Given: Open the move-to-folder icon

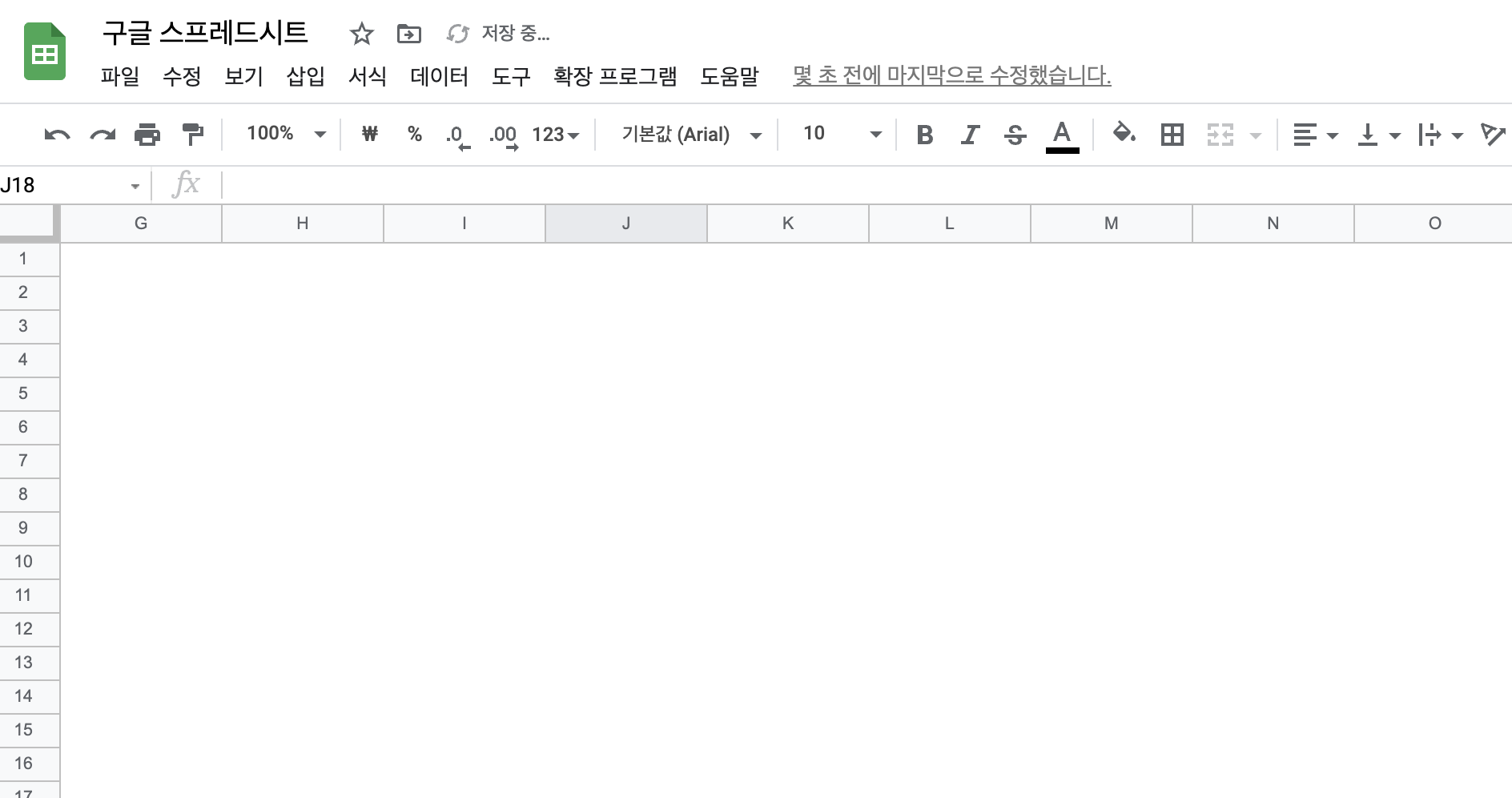Looking at the screenshot, I should click(409, 34).
